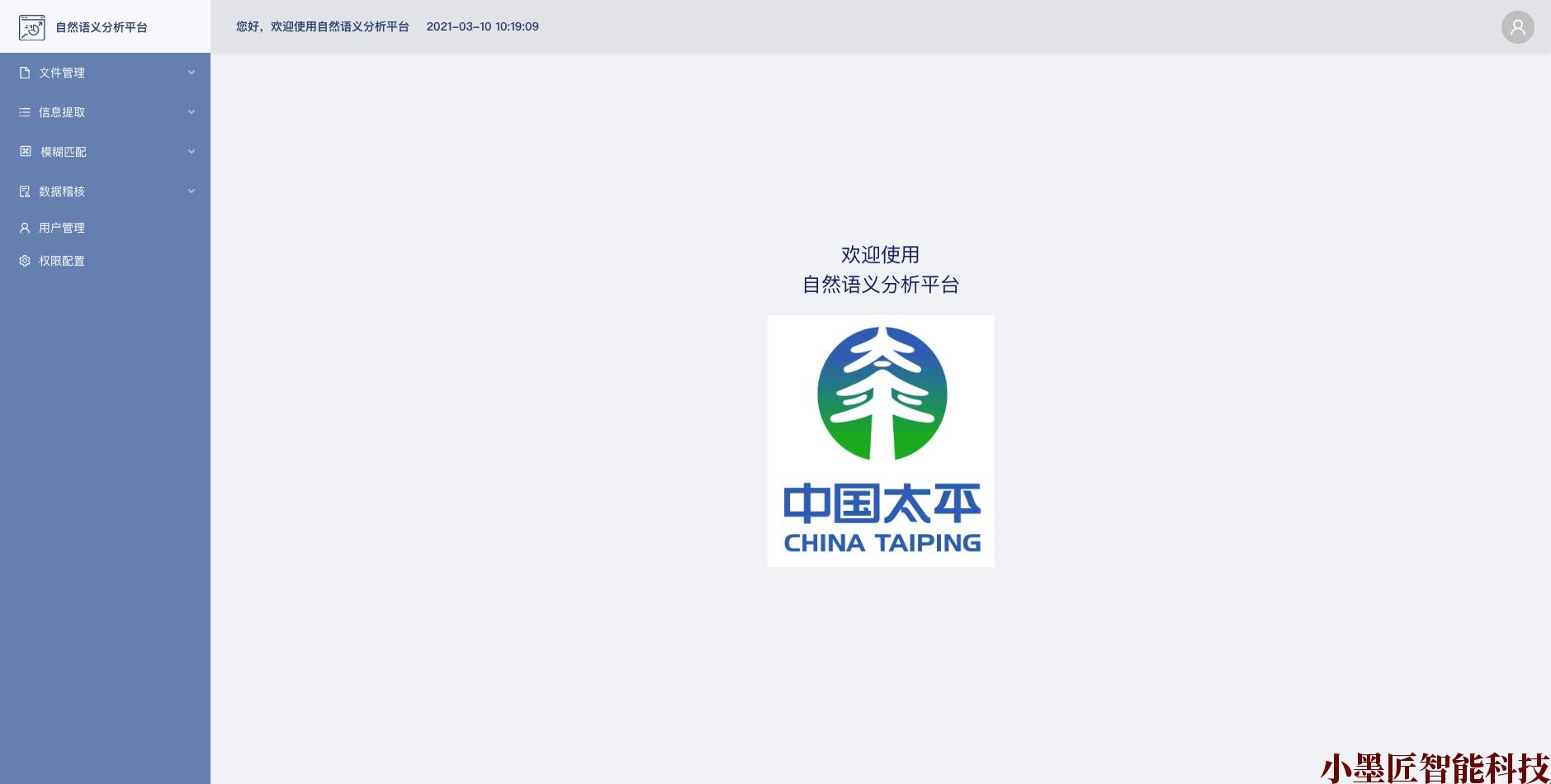
Task: Expand the 文件管理 chevron arrow
Action: (x=192, y=73)
